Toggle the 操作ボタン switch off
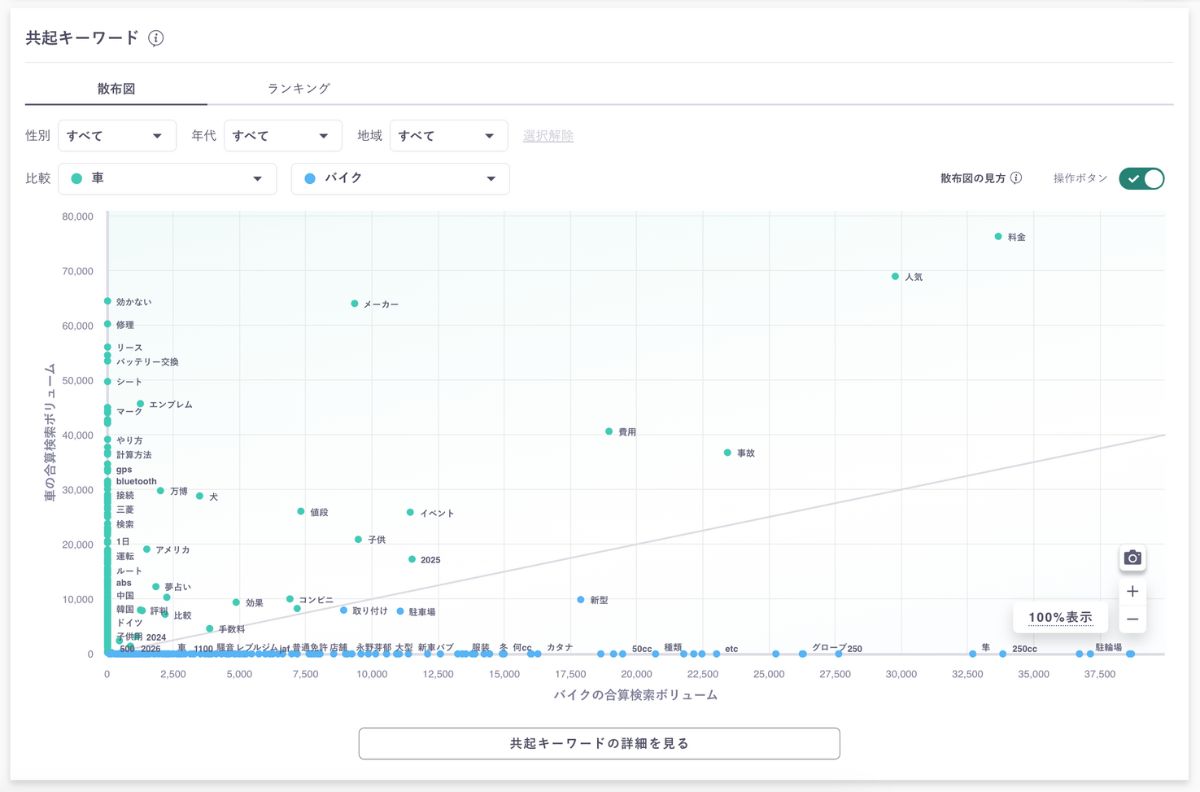This screenshot has height=792, width=1200. click(1141, 179)
